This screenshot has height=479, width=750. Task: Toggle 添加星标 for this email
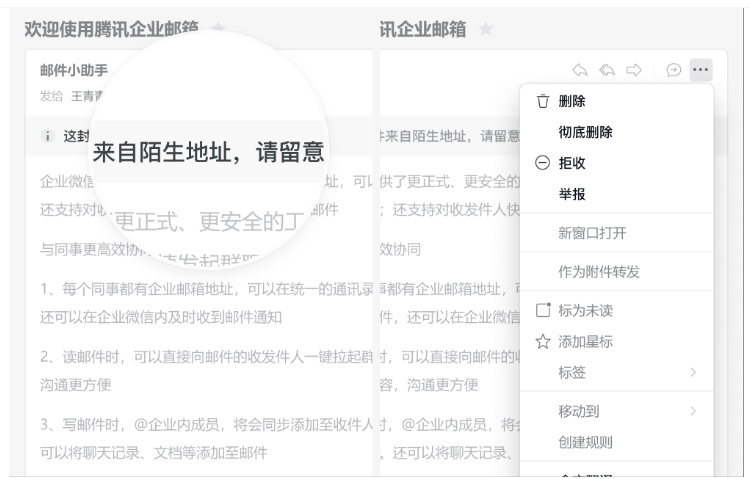pyautogui.click(x=585, y=342)
